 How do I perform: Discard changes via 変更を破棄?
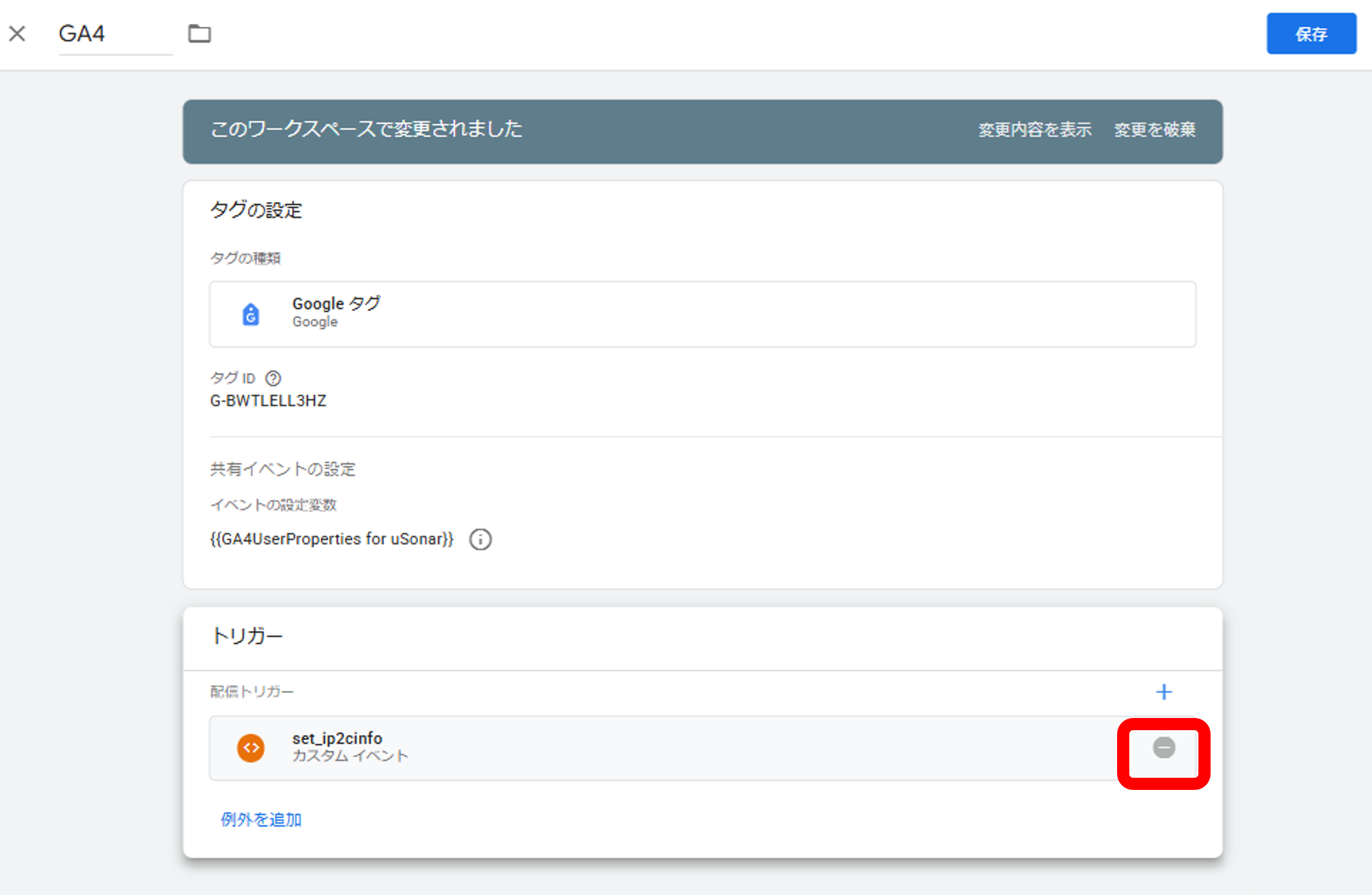(1154, 129)
